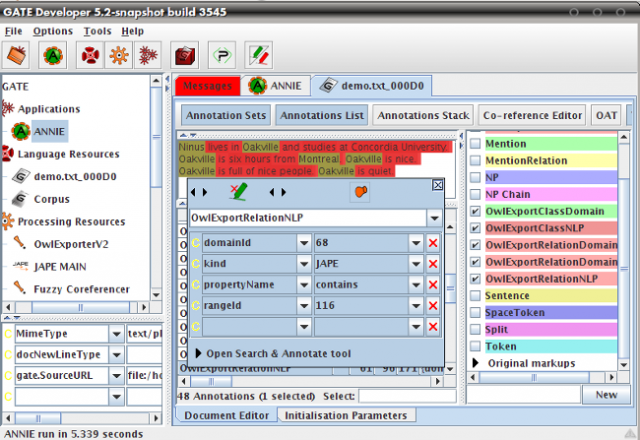Open the kind feature name dropdown
This screenshot has height=440, width=640.
click(304, 264)
